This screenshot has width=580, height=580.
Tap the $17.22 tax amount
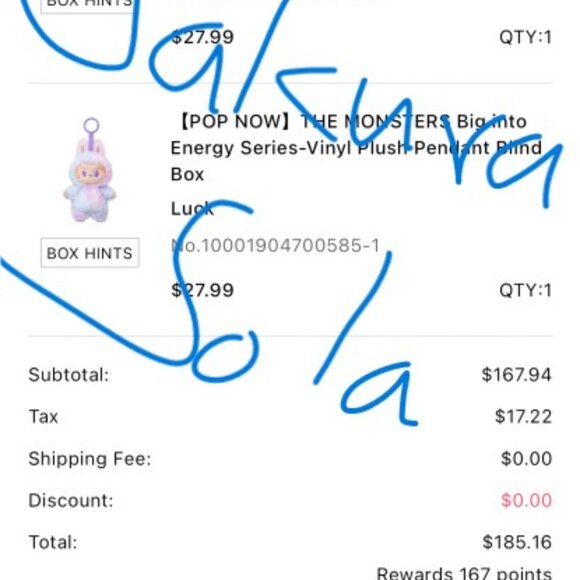(523, 417)
